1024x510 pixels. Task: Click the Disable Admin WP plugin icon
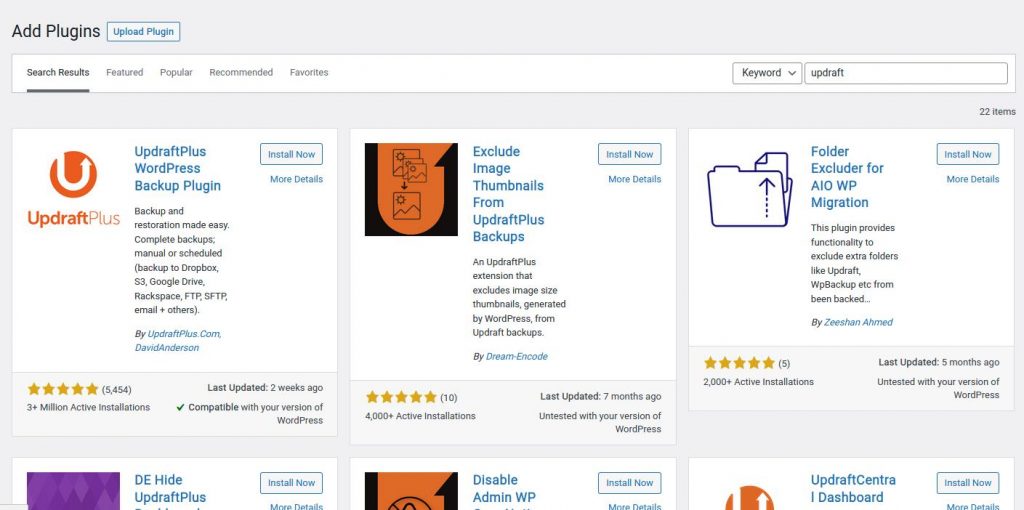(x=411, y=490)
